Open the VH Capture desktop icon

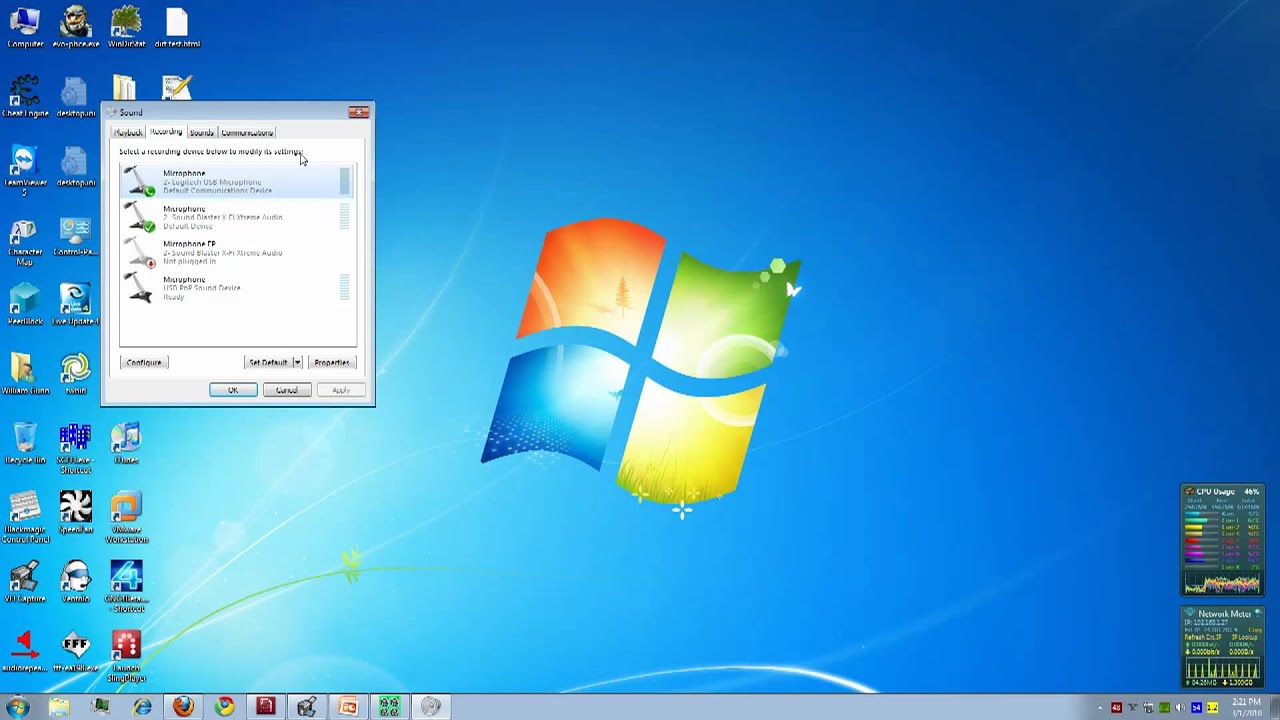point(25,581)
